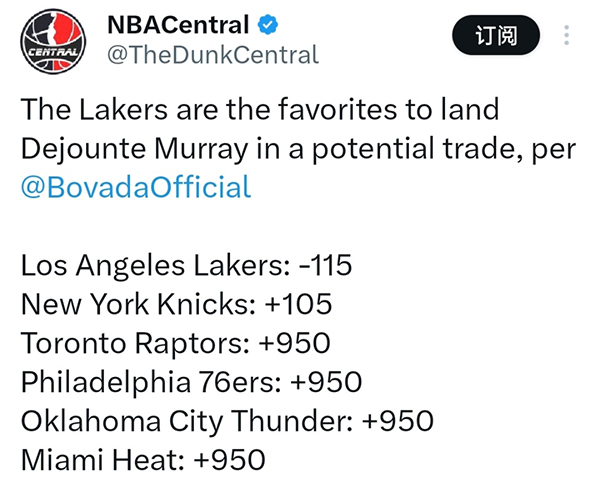Select the Oklahoma City Thunder odds line

(x=227, y=421)
